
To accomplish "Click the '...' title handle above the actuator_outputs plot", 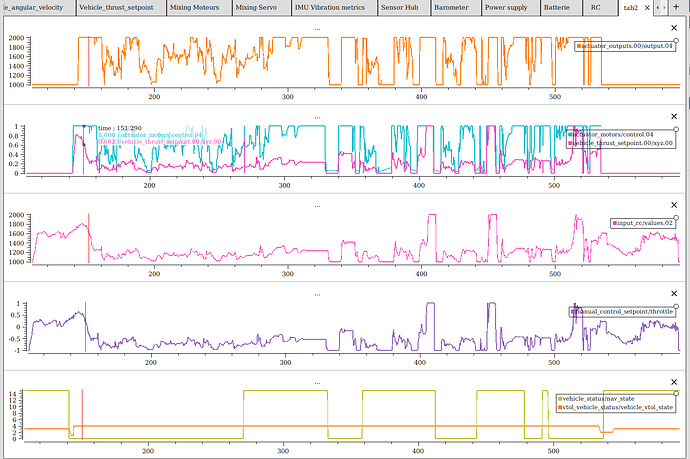I will [x=317, y=29].
